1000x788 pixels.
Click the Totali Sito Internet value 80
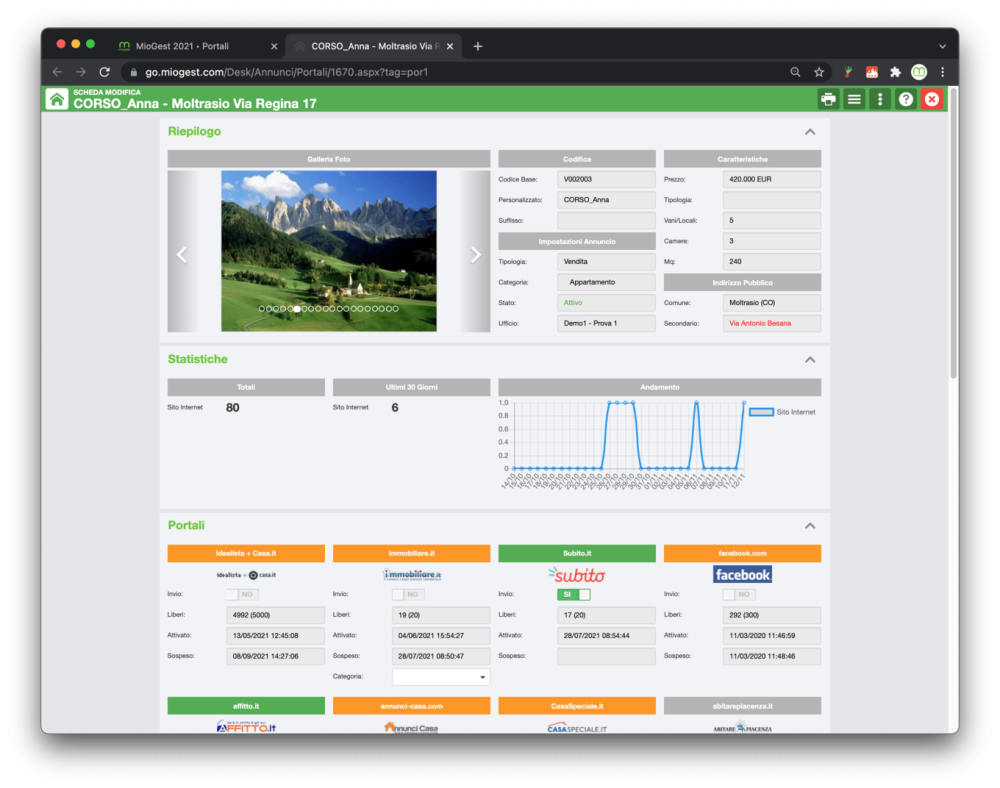click(x=233, y=407)
